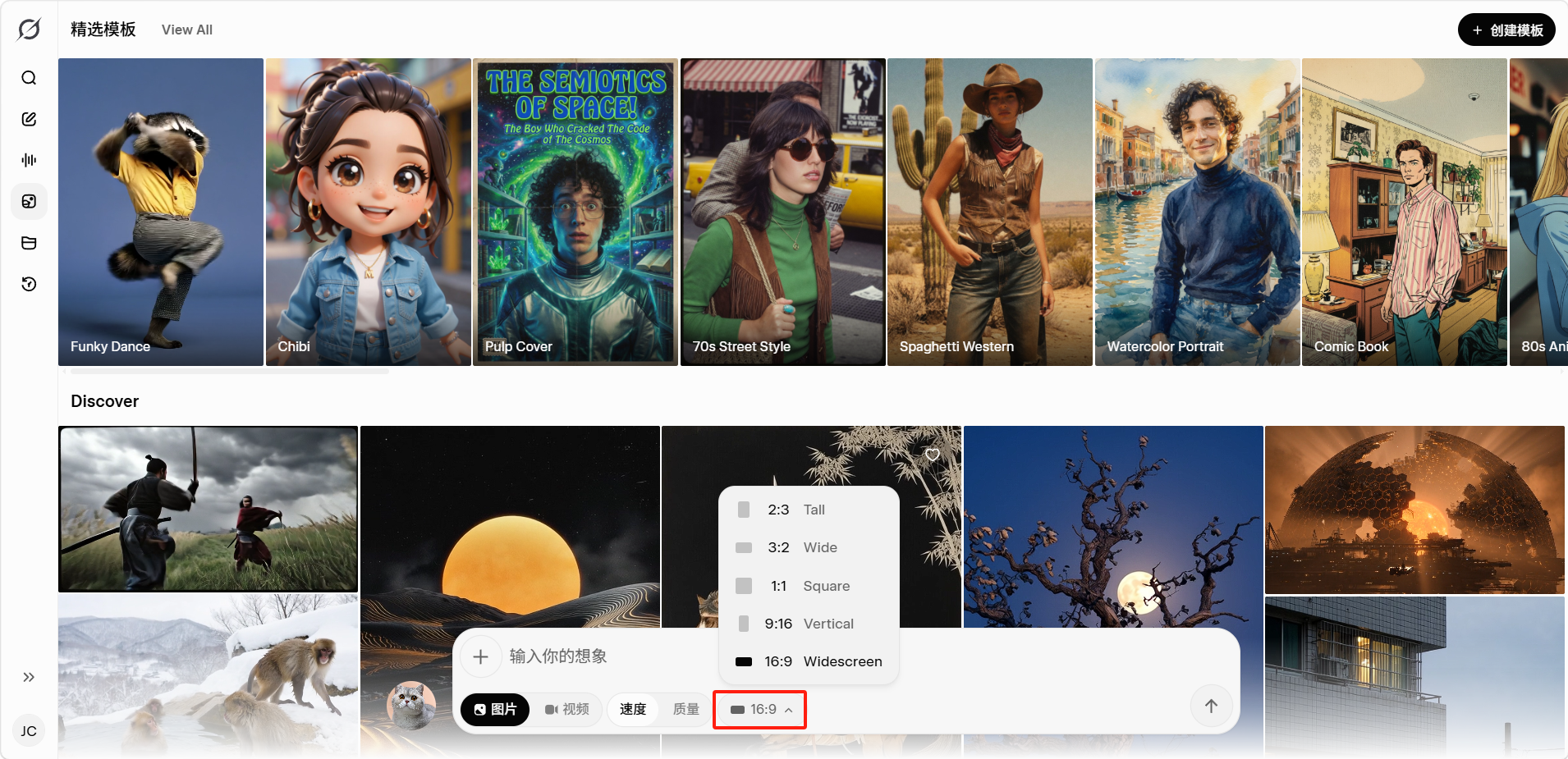
Task: Choose 16:9 Widescreen aspect ratio
Action: (x=809, y=661)
